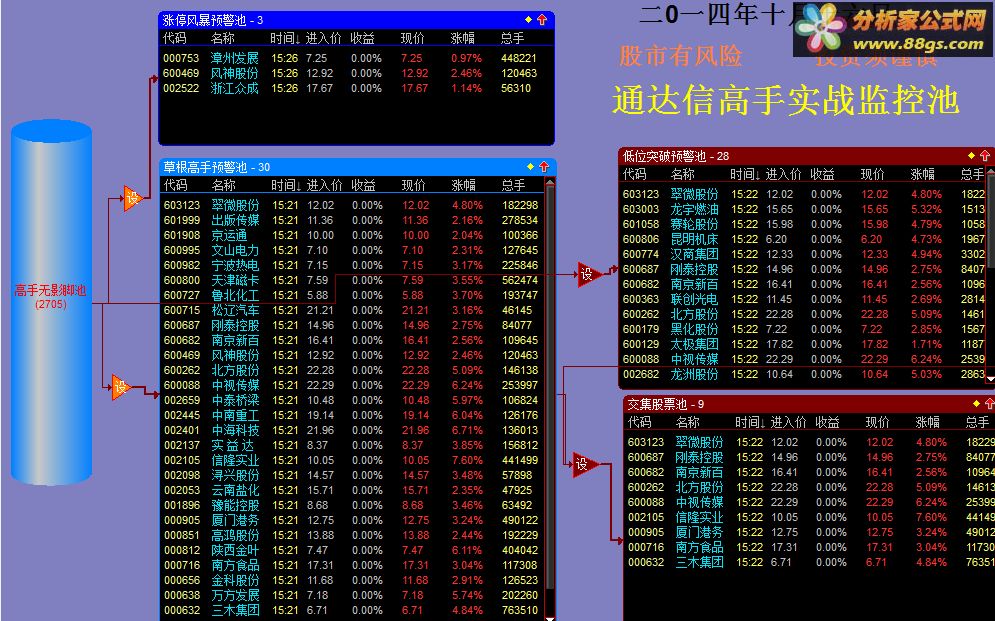
Task: Select 赛轮股份 row in 低位突破预警池
Action: click(803, 224)
